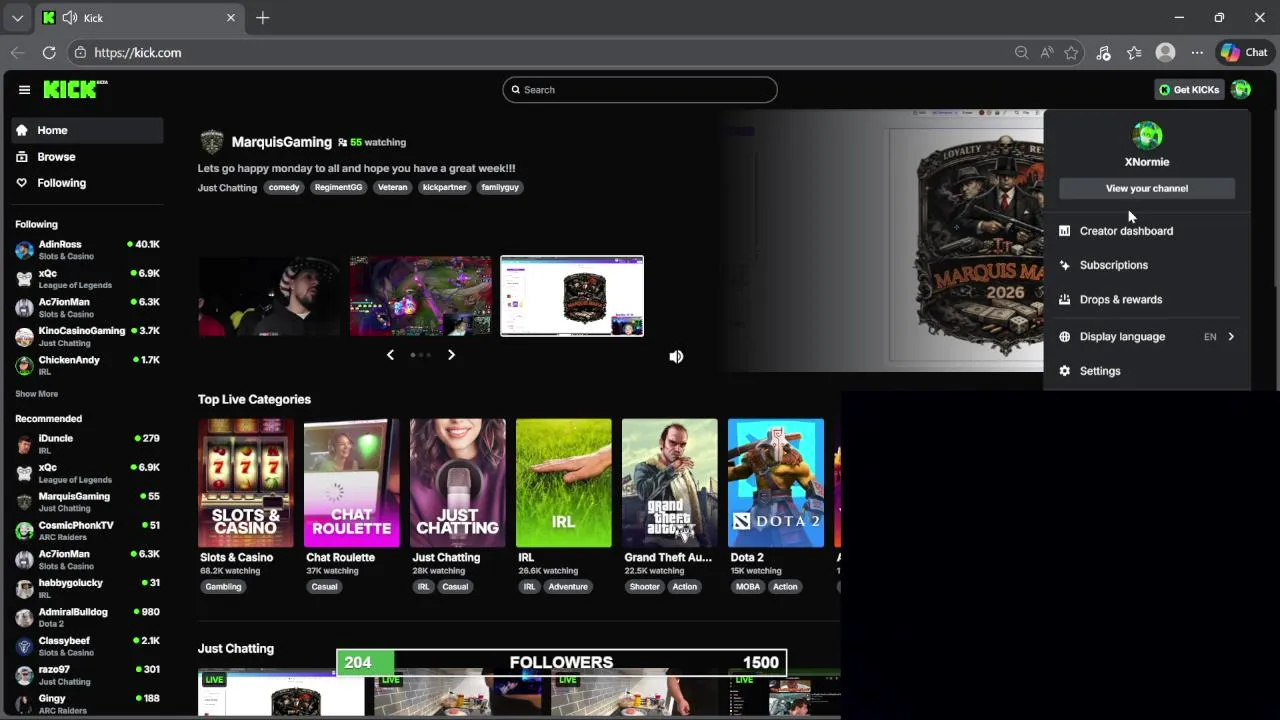1280x720 pixels.
Task: Open ChickenAndy followed channel
Action: click(x=87, y=365)
